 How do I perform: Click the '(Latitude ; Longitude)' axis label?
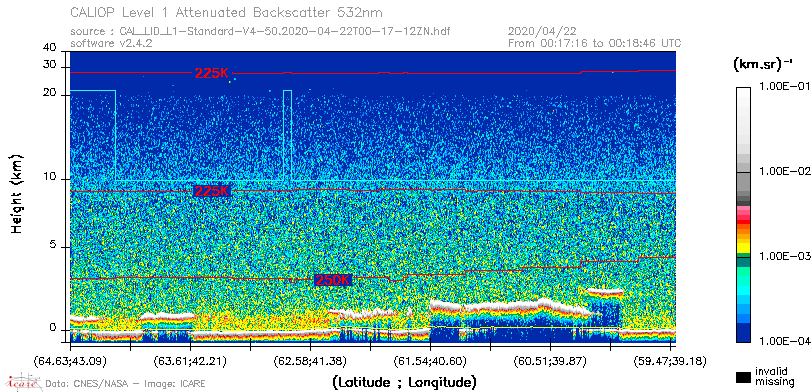click(x=403, y=383)
